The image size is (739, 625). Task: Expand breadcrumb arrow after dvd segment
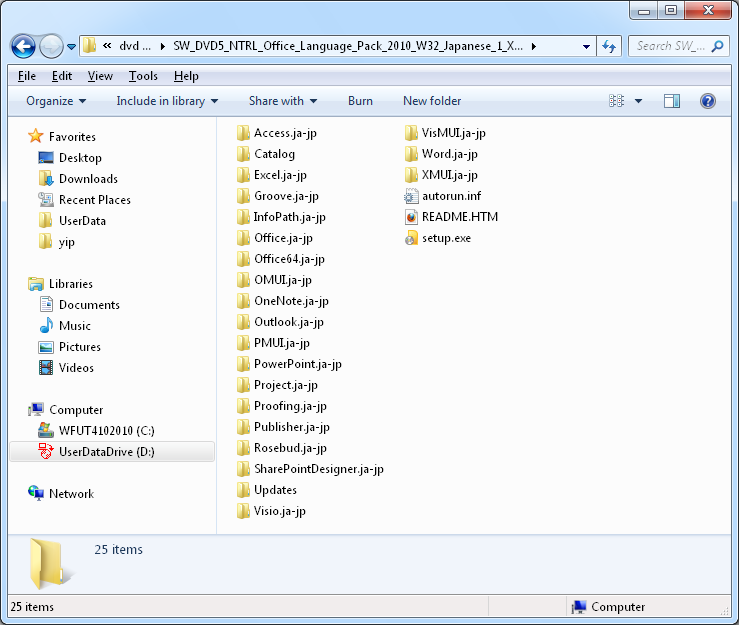(163, 46)
